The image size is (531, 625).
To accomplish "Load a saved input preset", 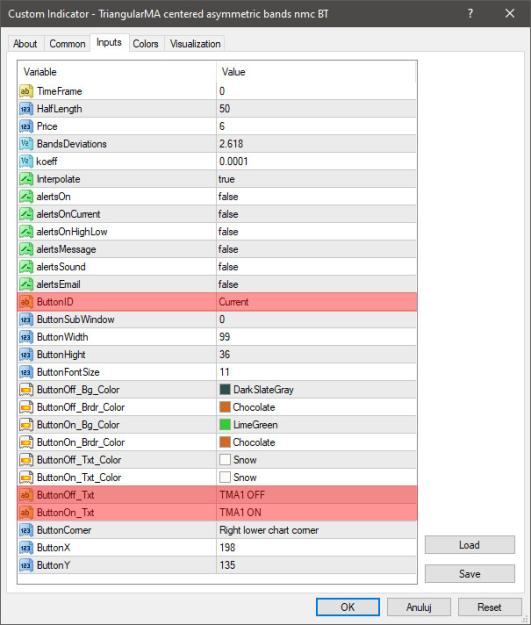I will tap(469, 544).
